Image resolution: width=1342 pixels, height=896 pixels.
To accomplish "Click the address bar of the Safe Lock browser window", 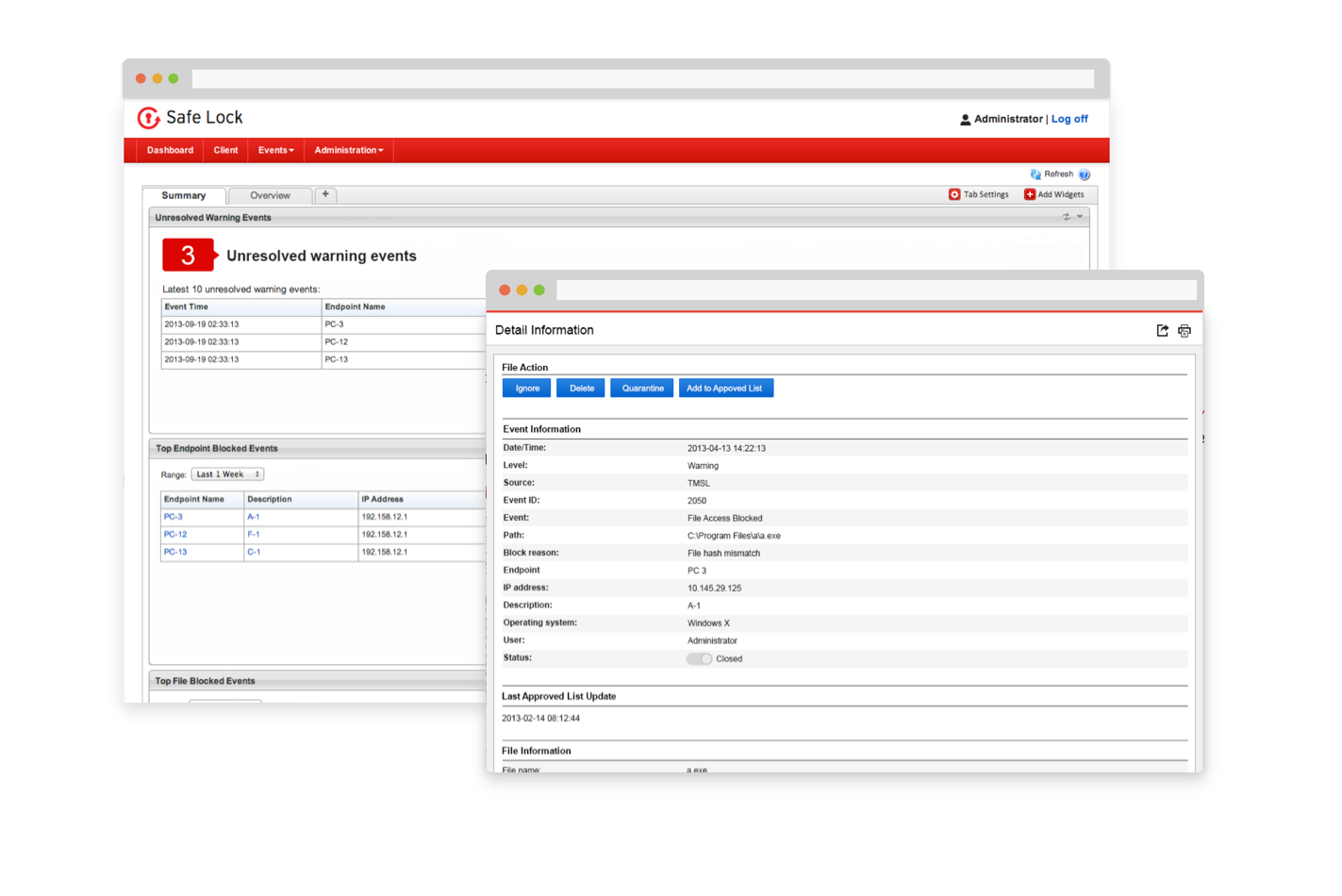I will click(x=643, y=79).
